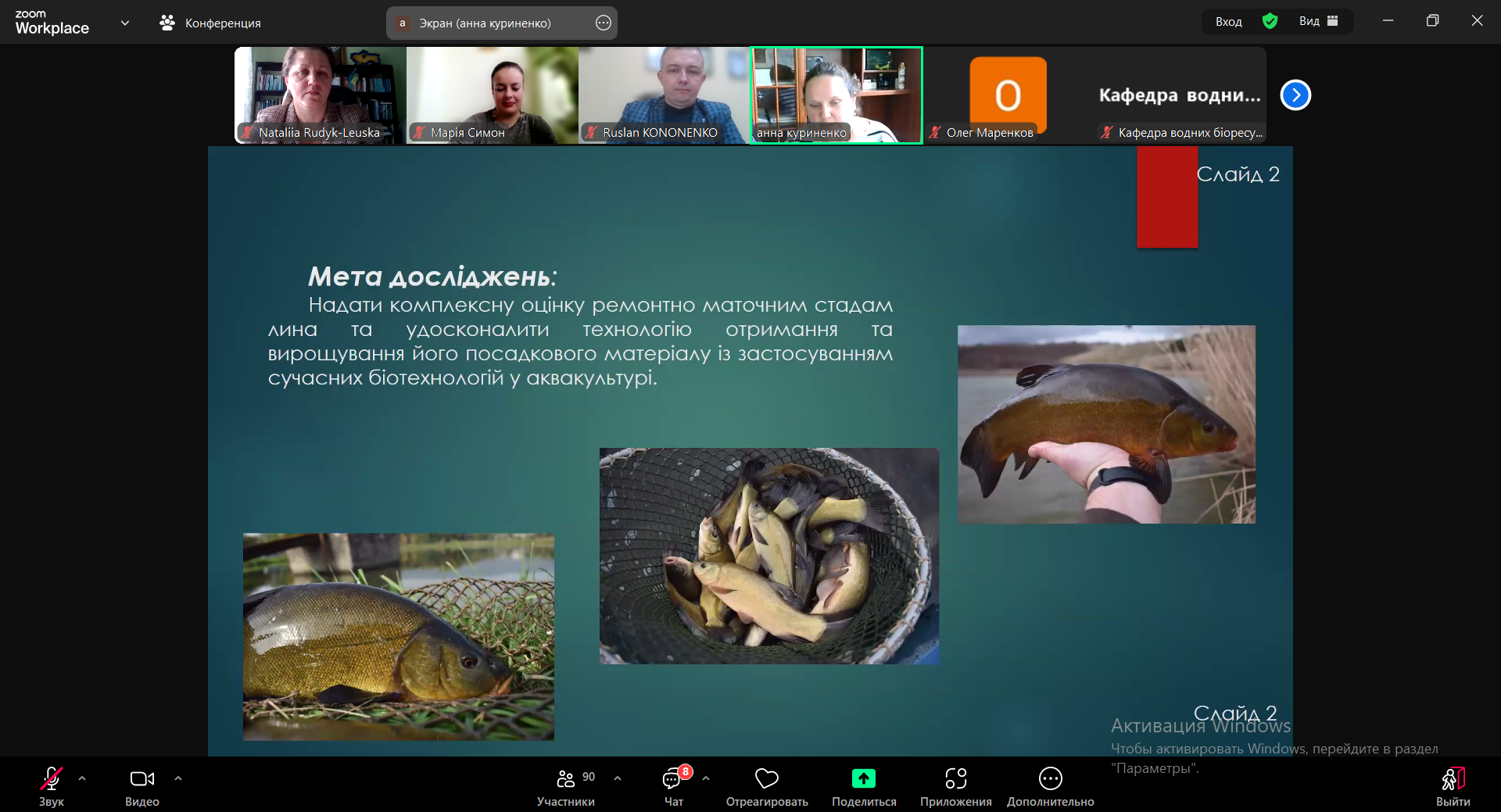
Task: Open Конференция meeting tab
Action: 210,23
